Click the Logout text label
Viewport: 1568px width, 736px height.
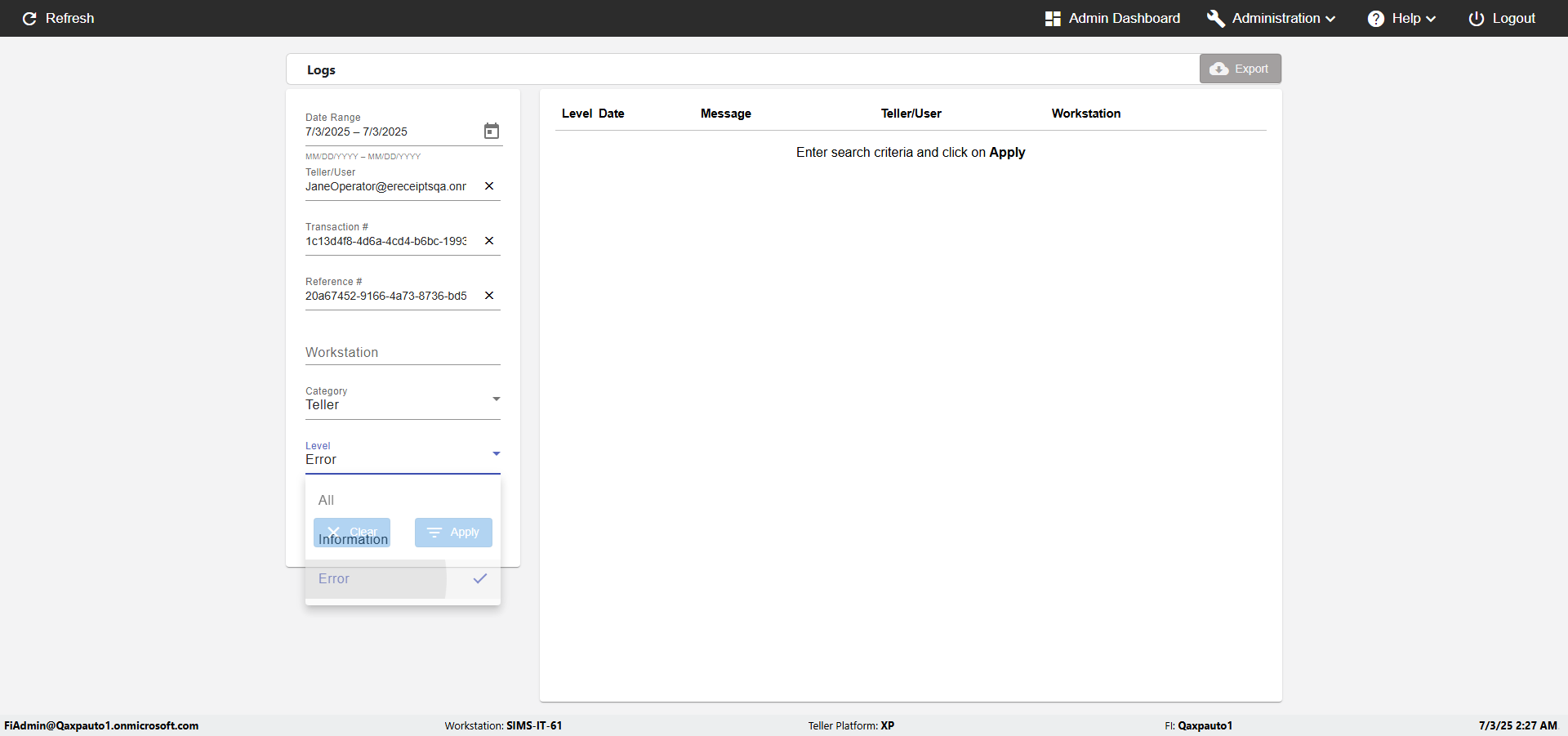point(1514,18)
